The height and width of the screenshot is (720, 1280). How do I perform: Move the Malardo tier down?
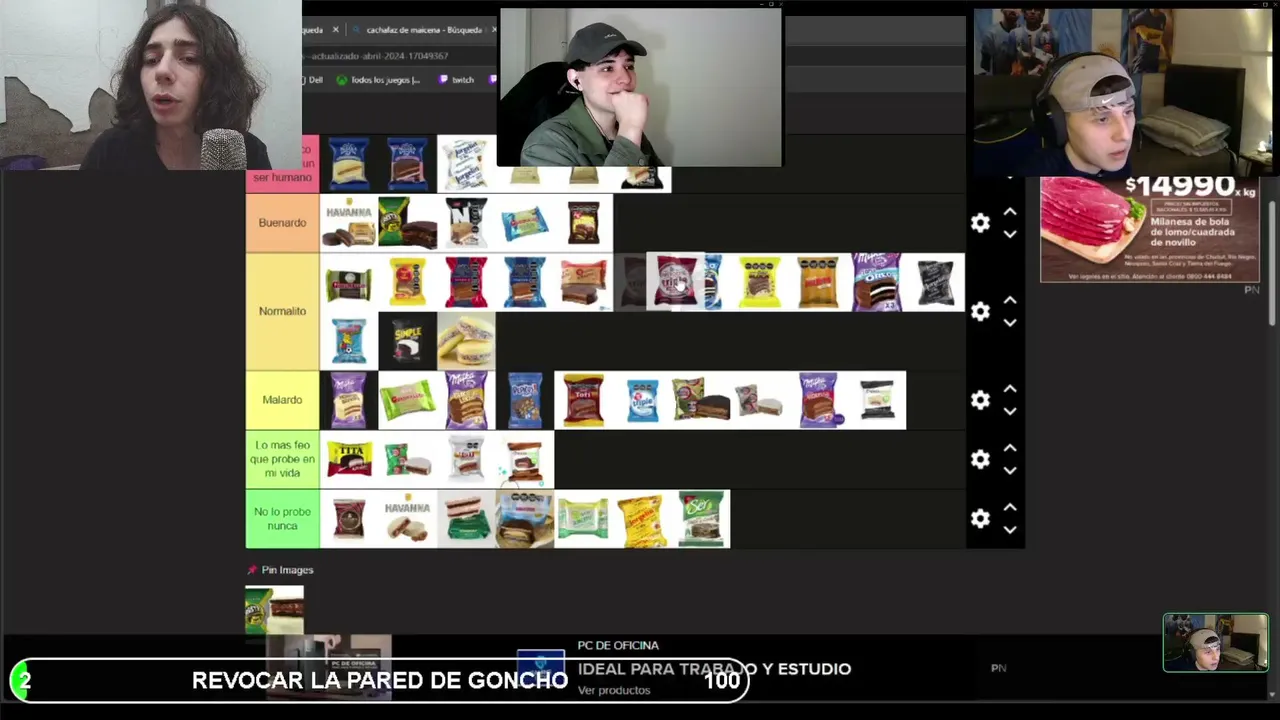point(1010,411)
